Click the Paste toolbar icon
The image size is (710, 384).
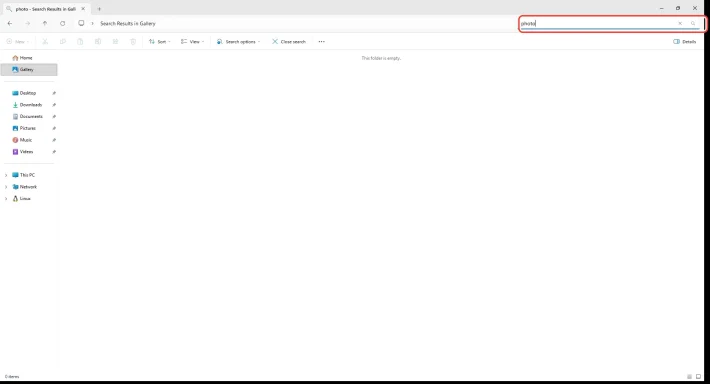tap(80, 42)
